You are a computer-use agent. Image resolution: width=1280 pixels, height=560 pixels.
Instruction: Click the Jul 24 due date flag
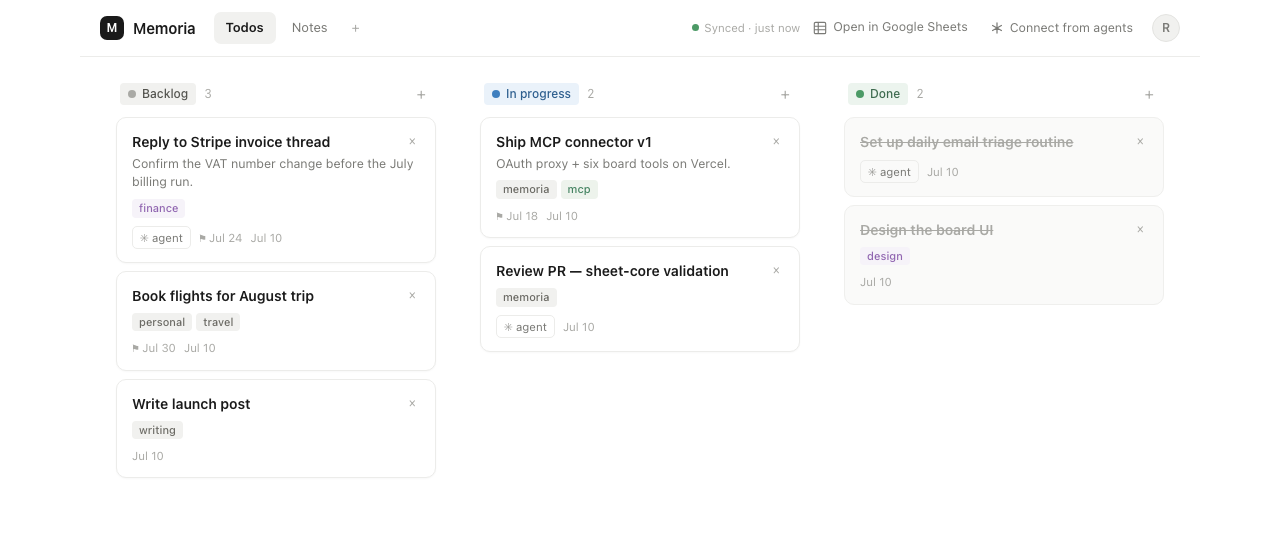coord(220,238)
